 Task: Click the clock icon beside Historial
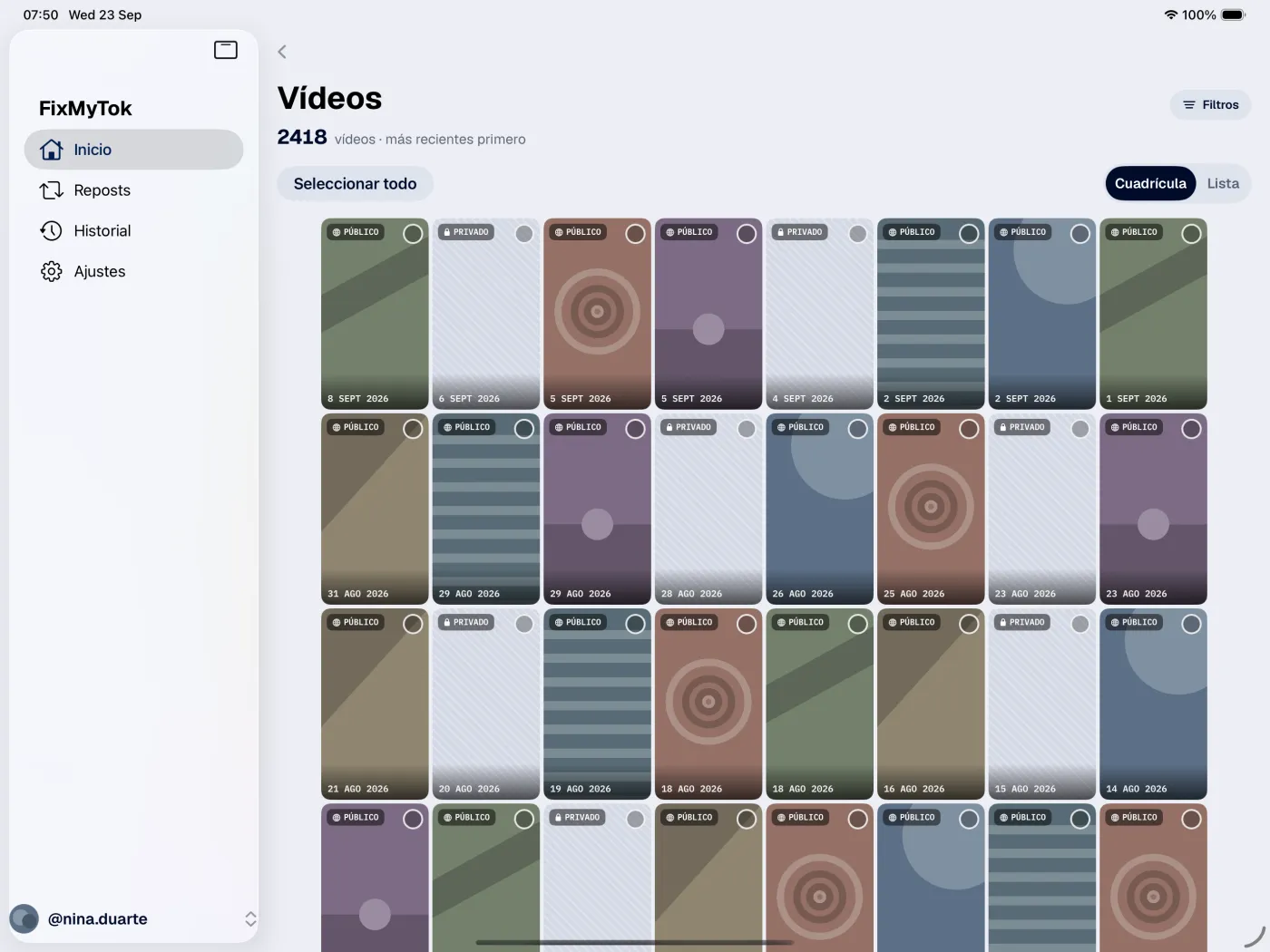52,231
